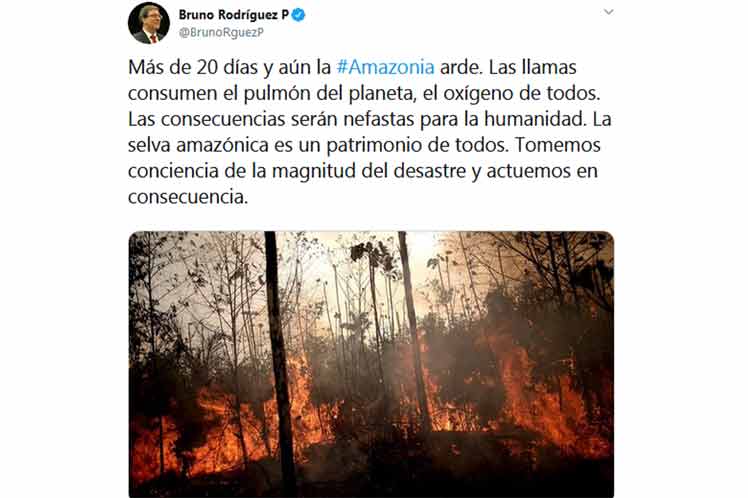The height and width of the screenshot is (498, 748).
Task: Open the #Amazonia hashtag link
Action: point(385,67)
